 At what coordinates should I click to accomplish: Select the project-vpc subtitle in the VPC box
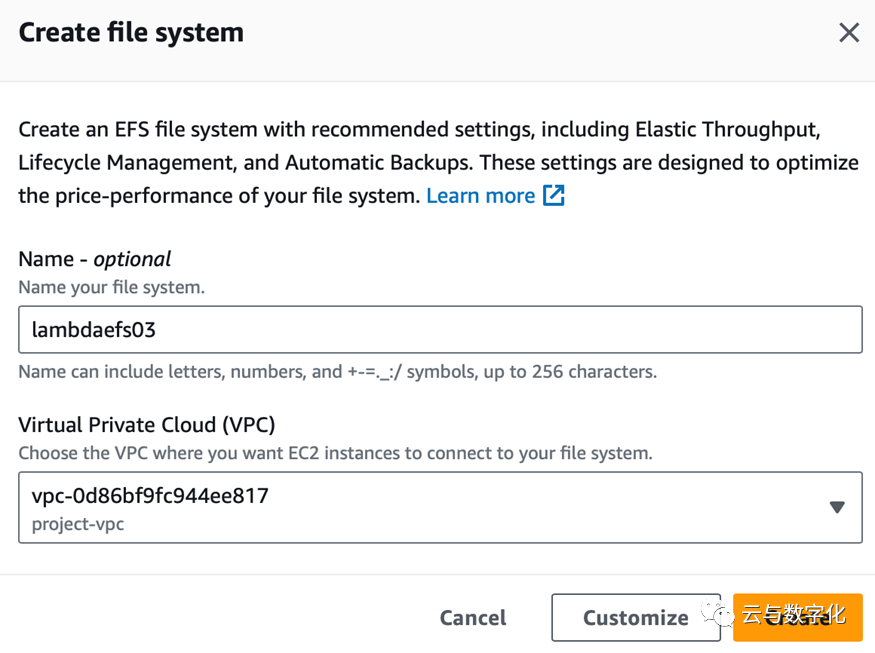coord(78,524)
